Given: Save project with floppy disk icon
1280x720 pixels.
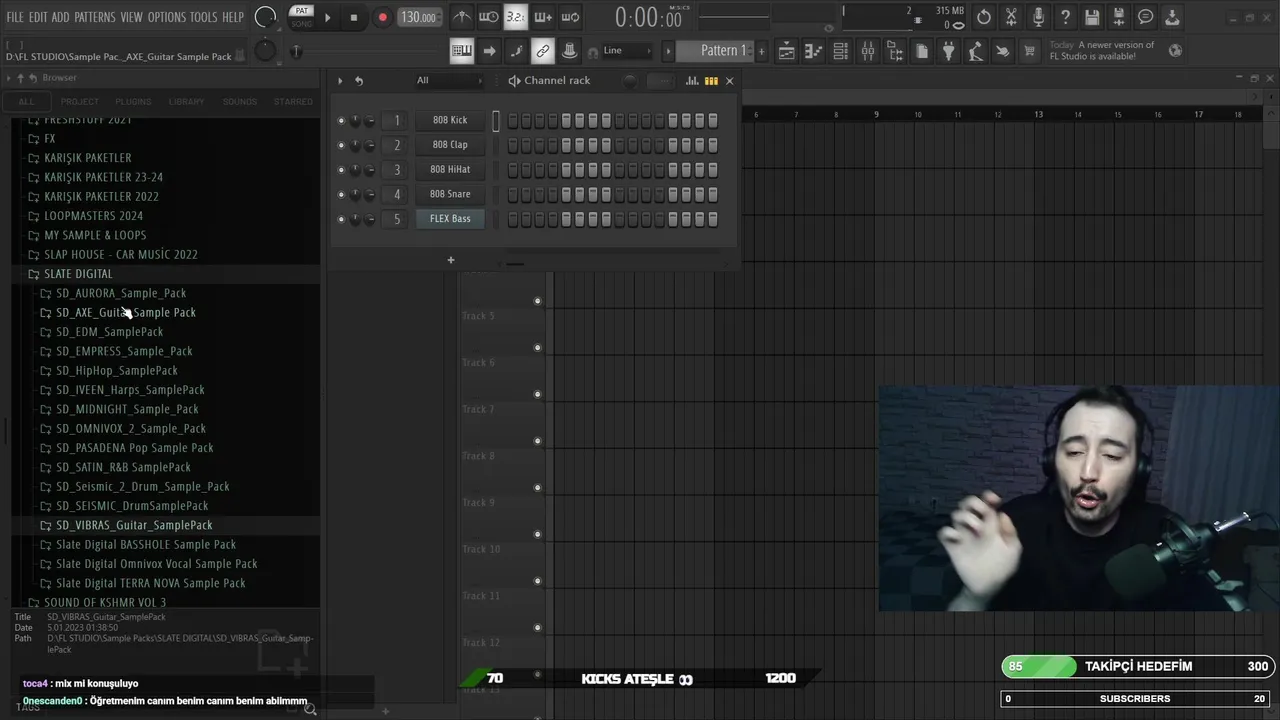Looking at the screenshot, I should pyautogui.click(x=1092, y=17).
